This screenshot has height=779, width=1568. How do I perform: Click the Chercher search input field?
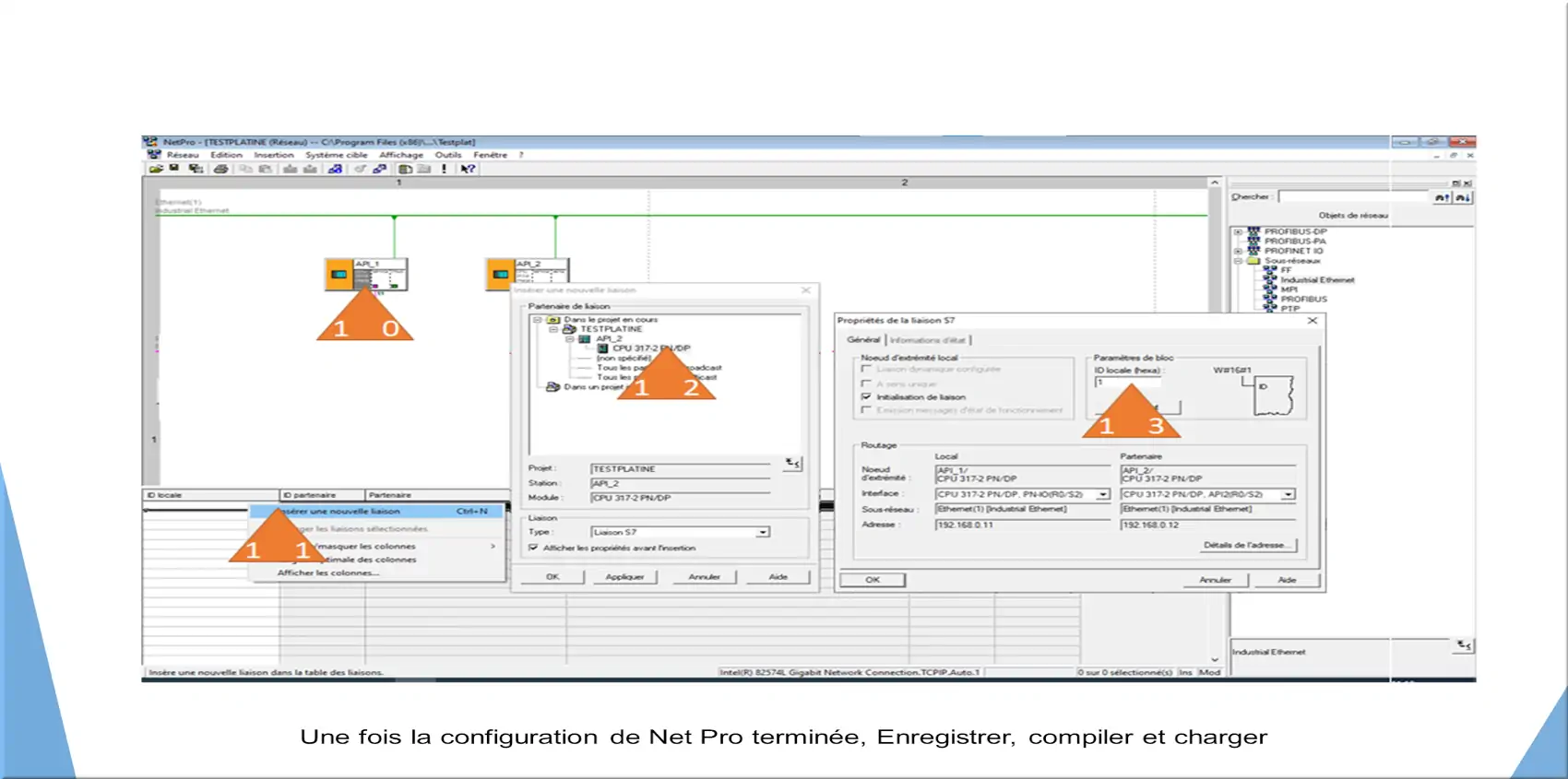(1352, 197)
